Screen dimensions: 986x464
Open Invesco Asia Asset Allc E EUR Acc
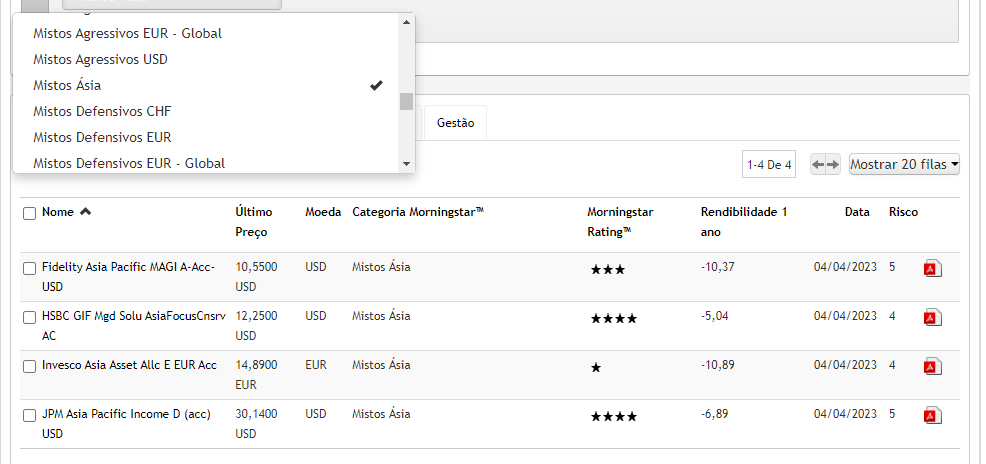coord(129,365)
